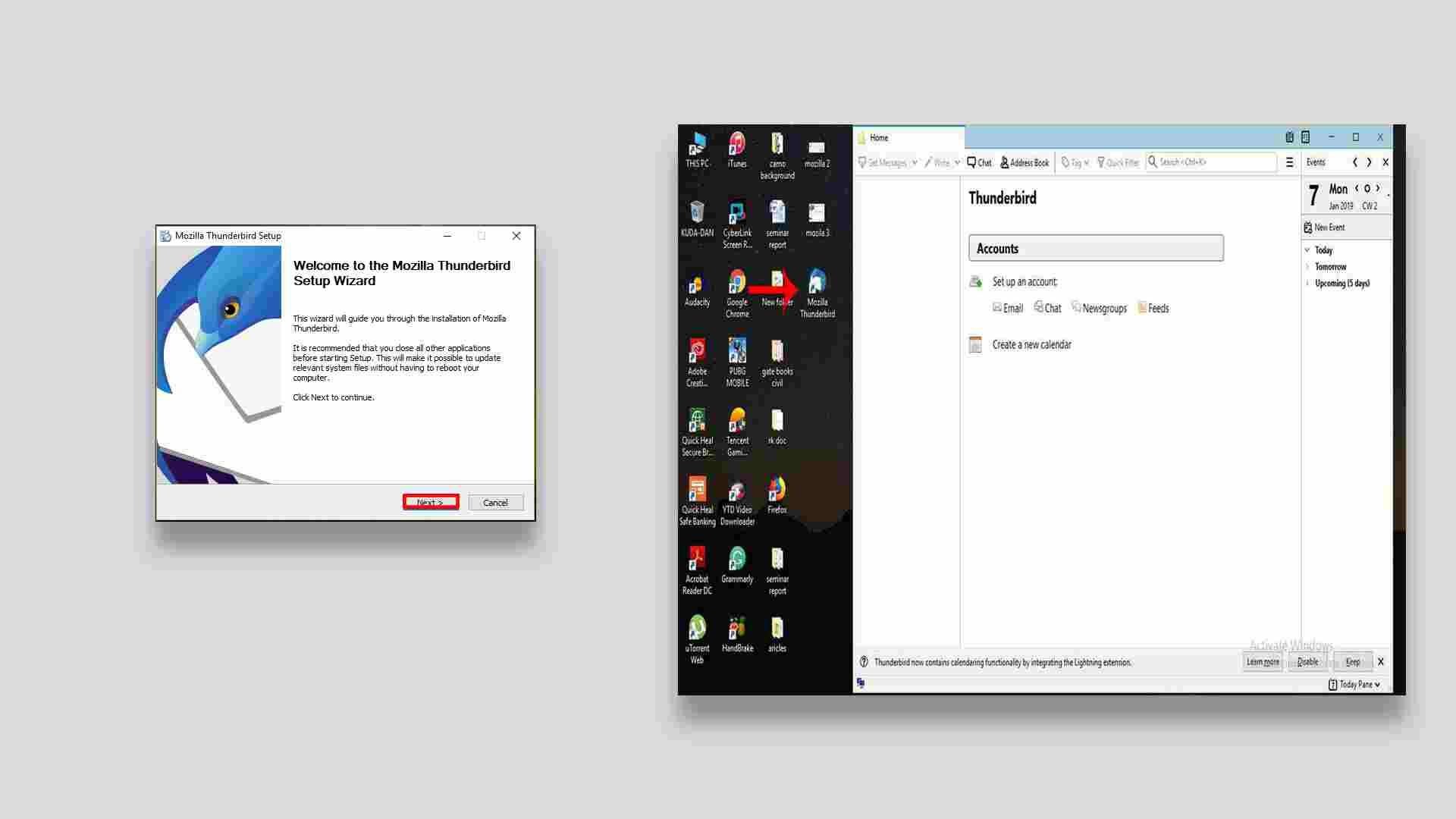Click Keep in Lightning notification bar

pyautogui.click(x=1353, y=662)
